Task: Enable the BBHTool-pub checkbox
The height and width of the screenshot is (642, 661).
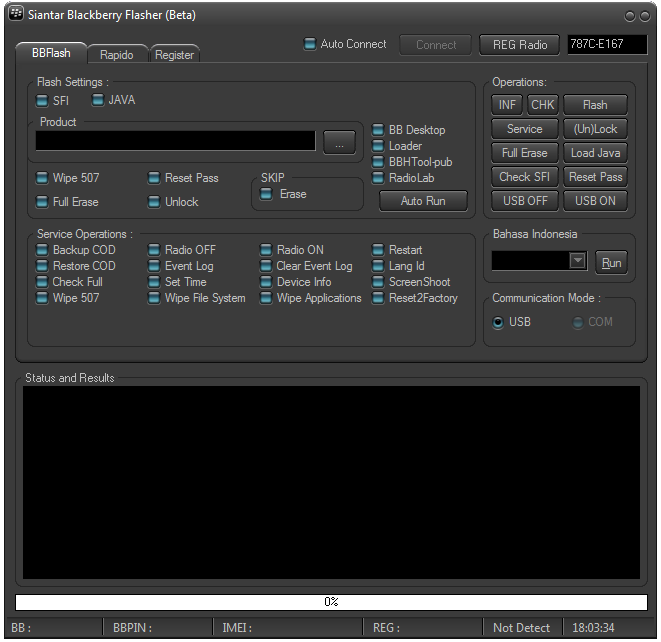Action: tap(378, 162)
